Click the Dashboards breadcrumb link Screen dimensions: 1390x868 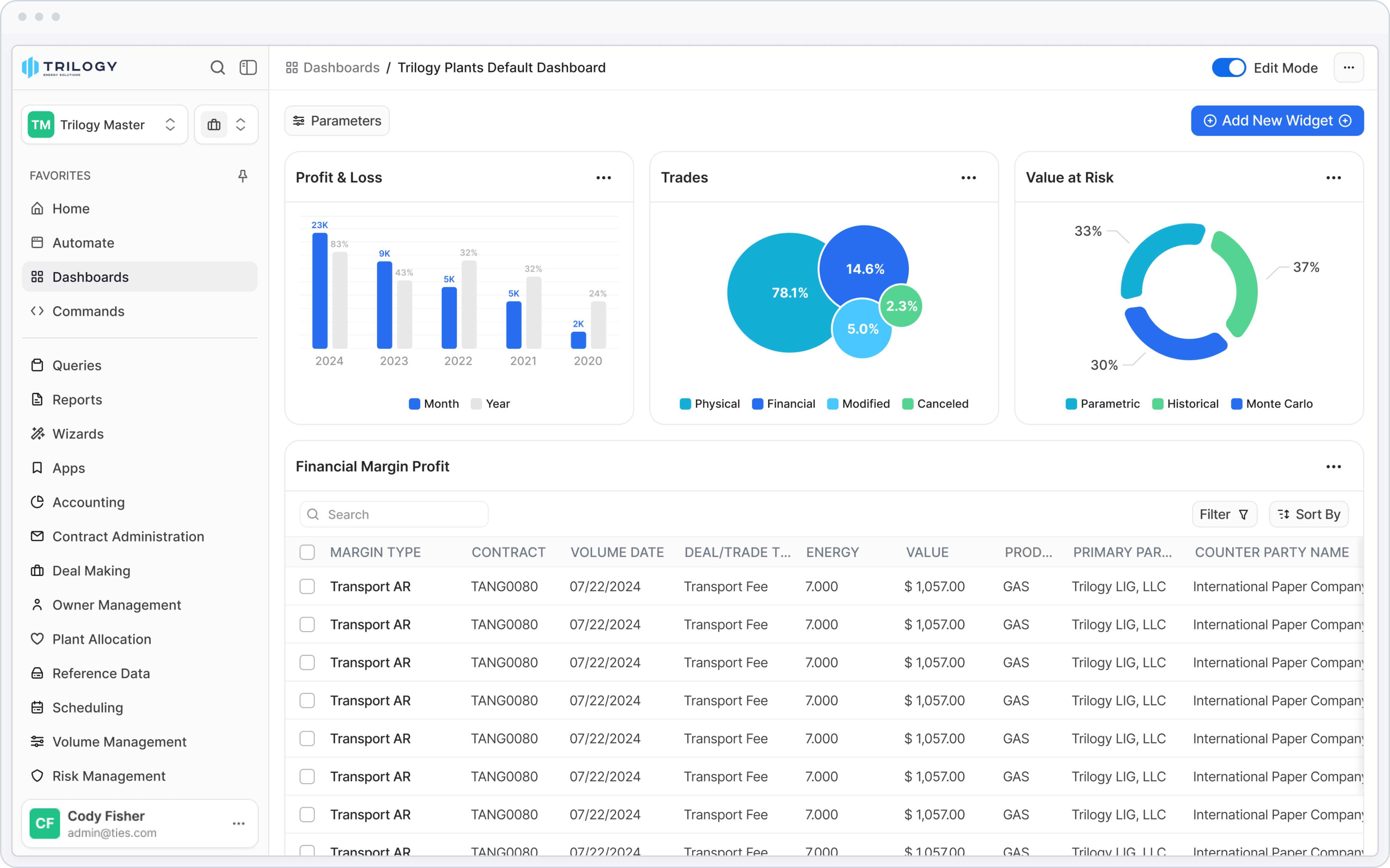[341, 68]
